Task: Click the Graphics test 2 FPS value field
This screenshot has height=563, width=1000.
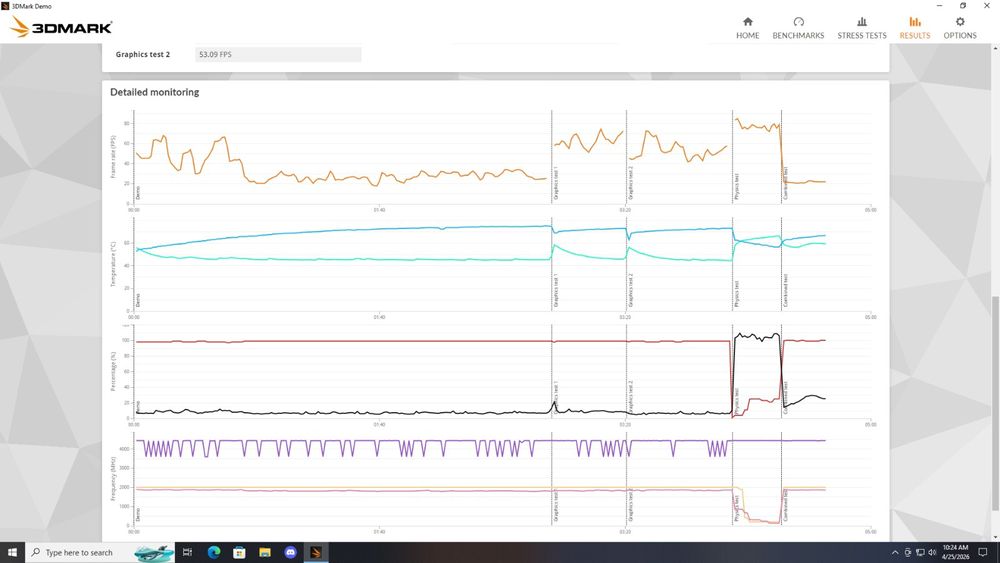Action: [278, 54]
